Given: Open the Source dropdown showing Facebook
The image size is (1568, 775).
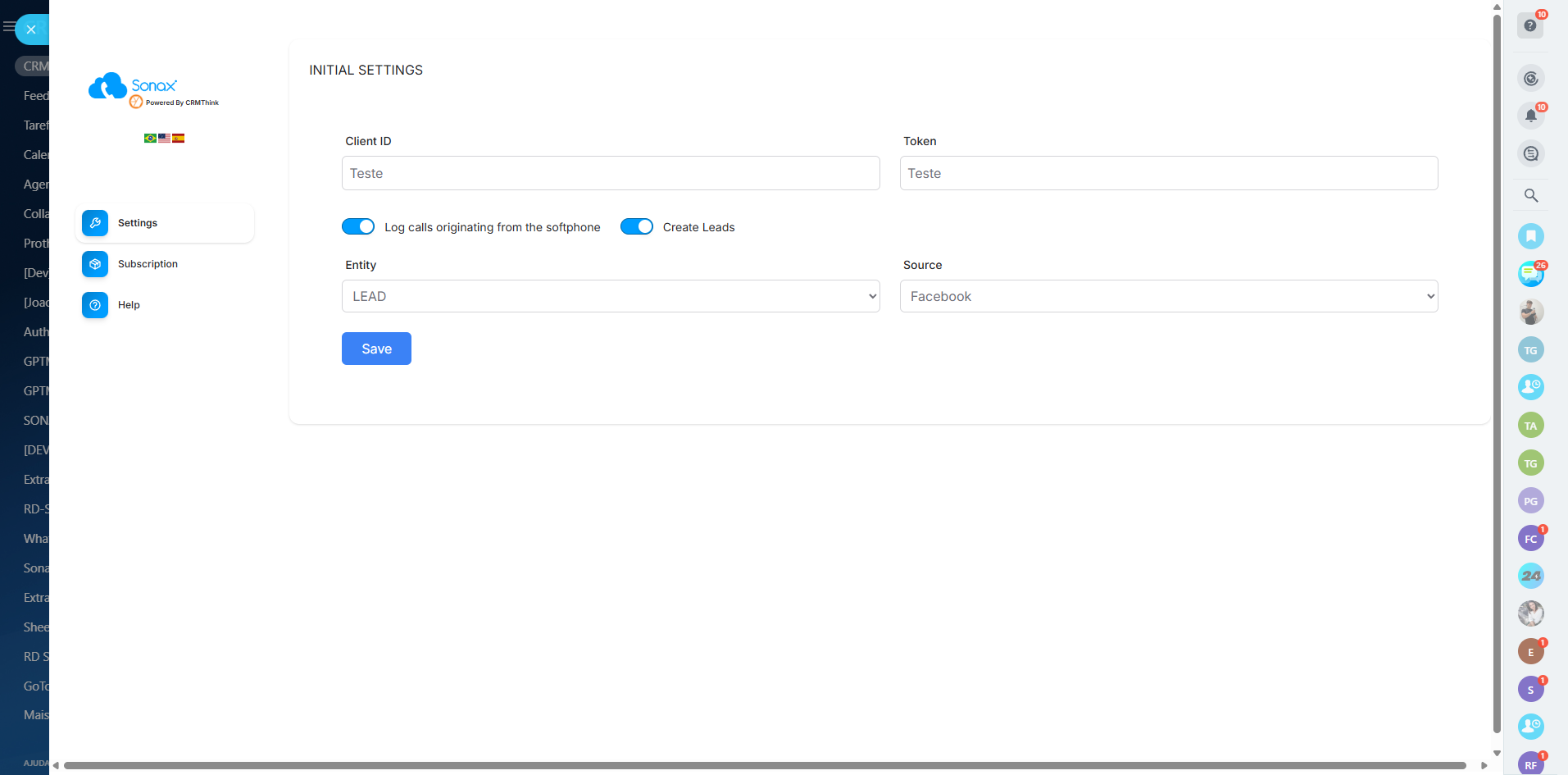Looking at the screenshot, I should [1168, 296].
